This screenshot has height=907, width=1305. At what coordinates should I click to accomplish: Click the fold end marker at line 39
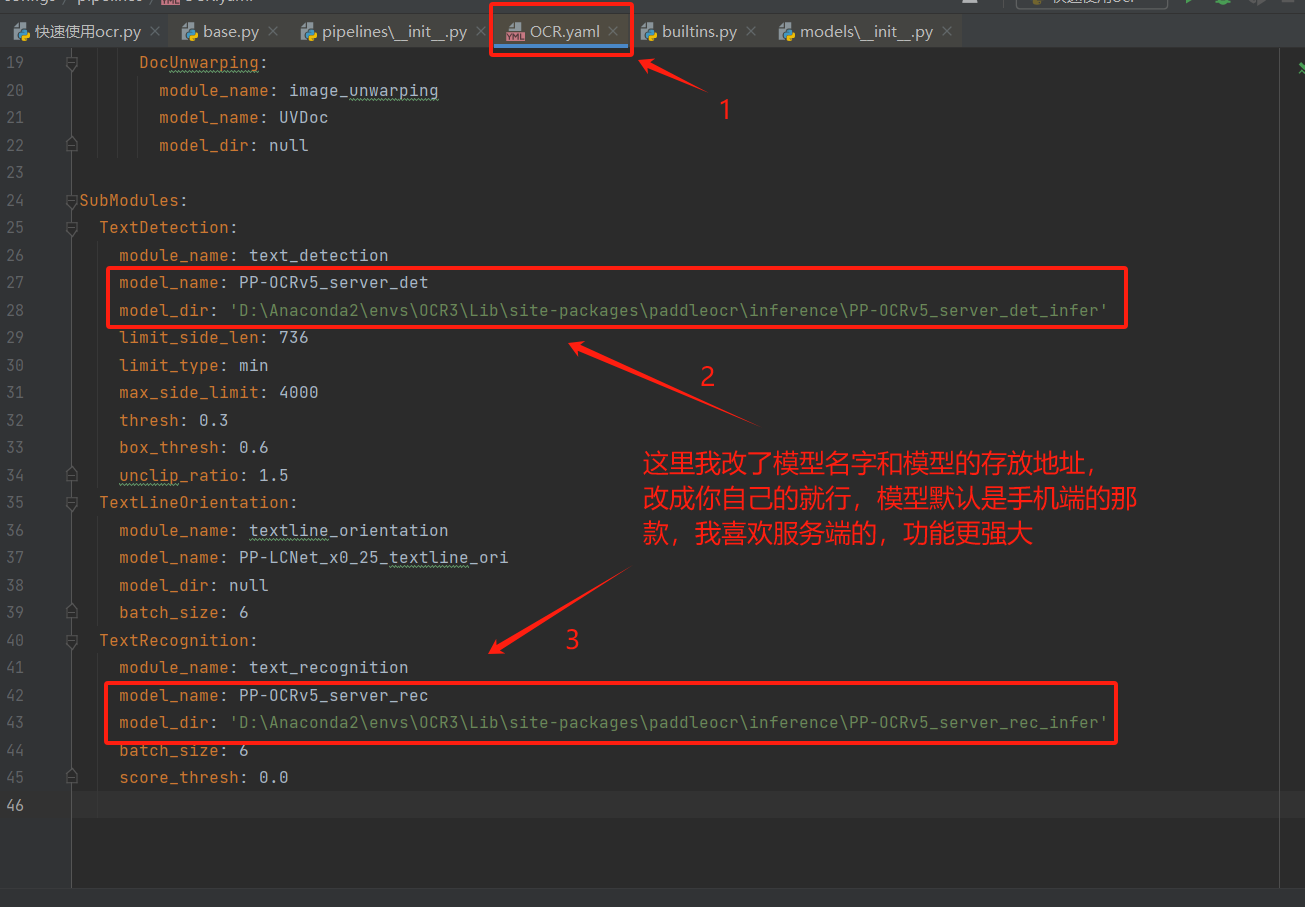tap(71, 612)
